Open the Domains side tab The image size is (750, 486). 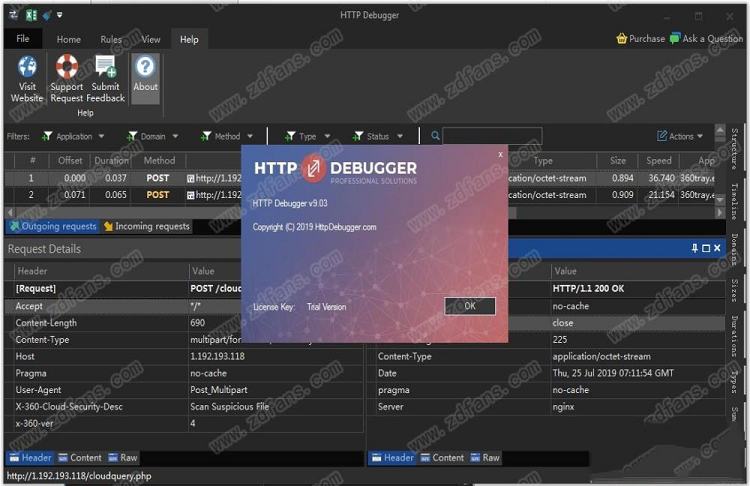734,249
